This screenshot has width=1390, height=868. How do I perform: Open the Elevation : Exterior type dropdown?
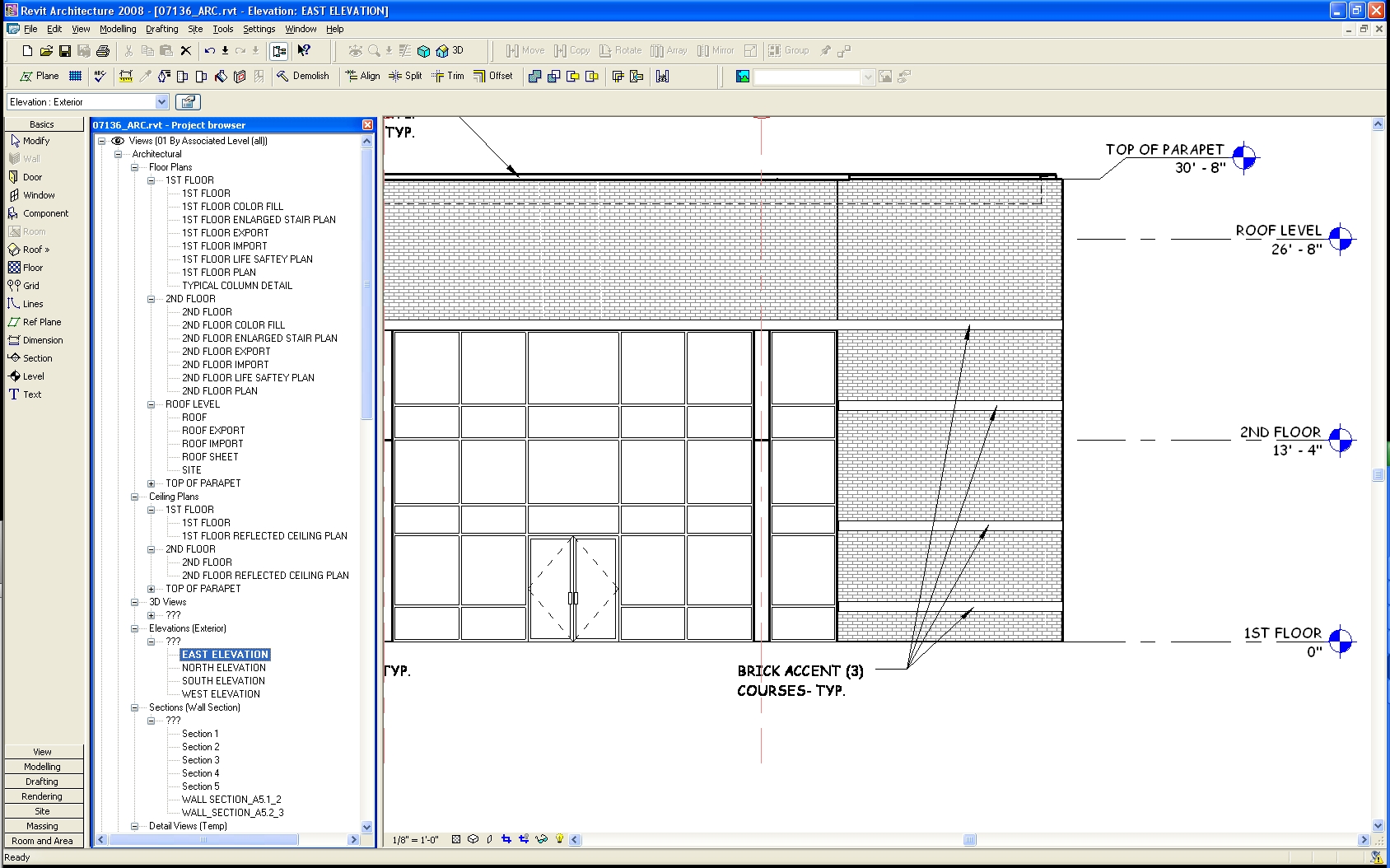161,102
